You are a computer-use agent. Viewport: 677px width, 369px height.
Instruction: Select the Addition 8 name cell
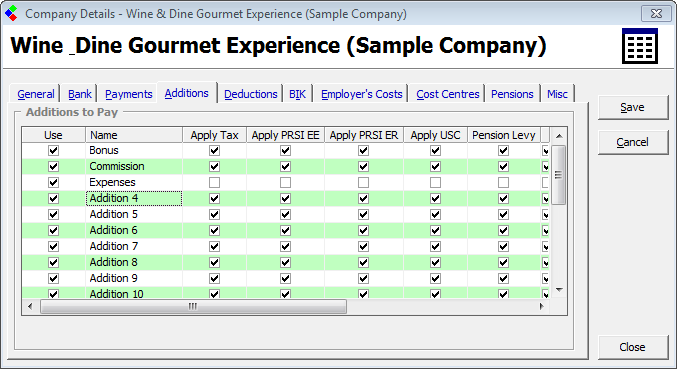coord(134,262)
